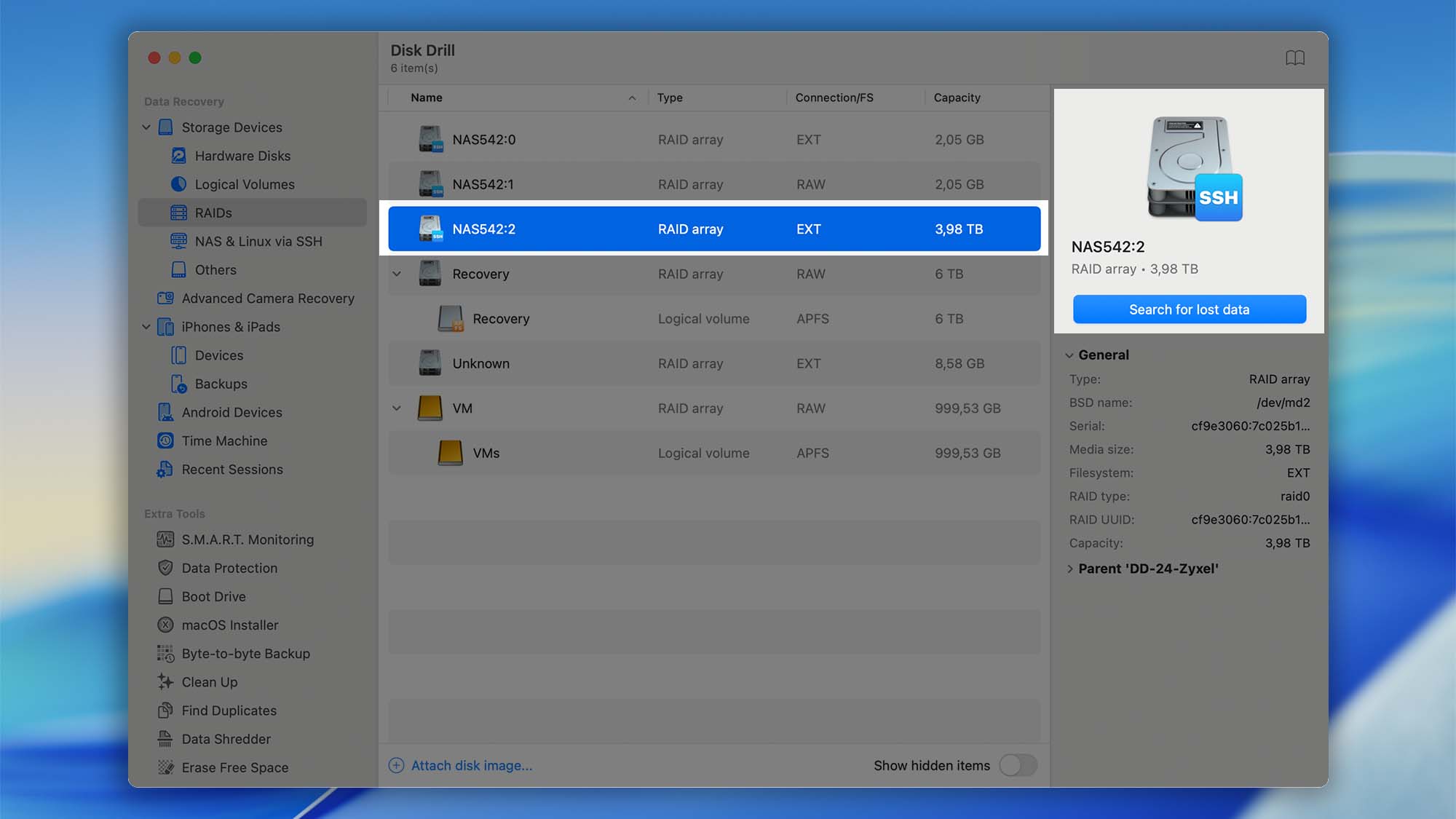
Task: Select the VMs logical volume row
Action: 714,453
